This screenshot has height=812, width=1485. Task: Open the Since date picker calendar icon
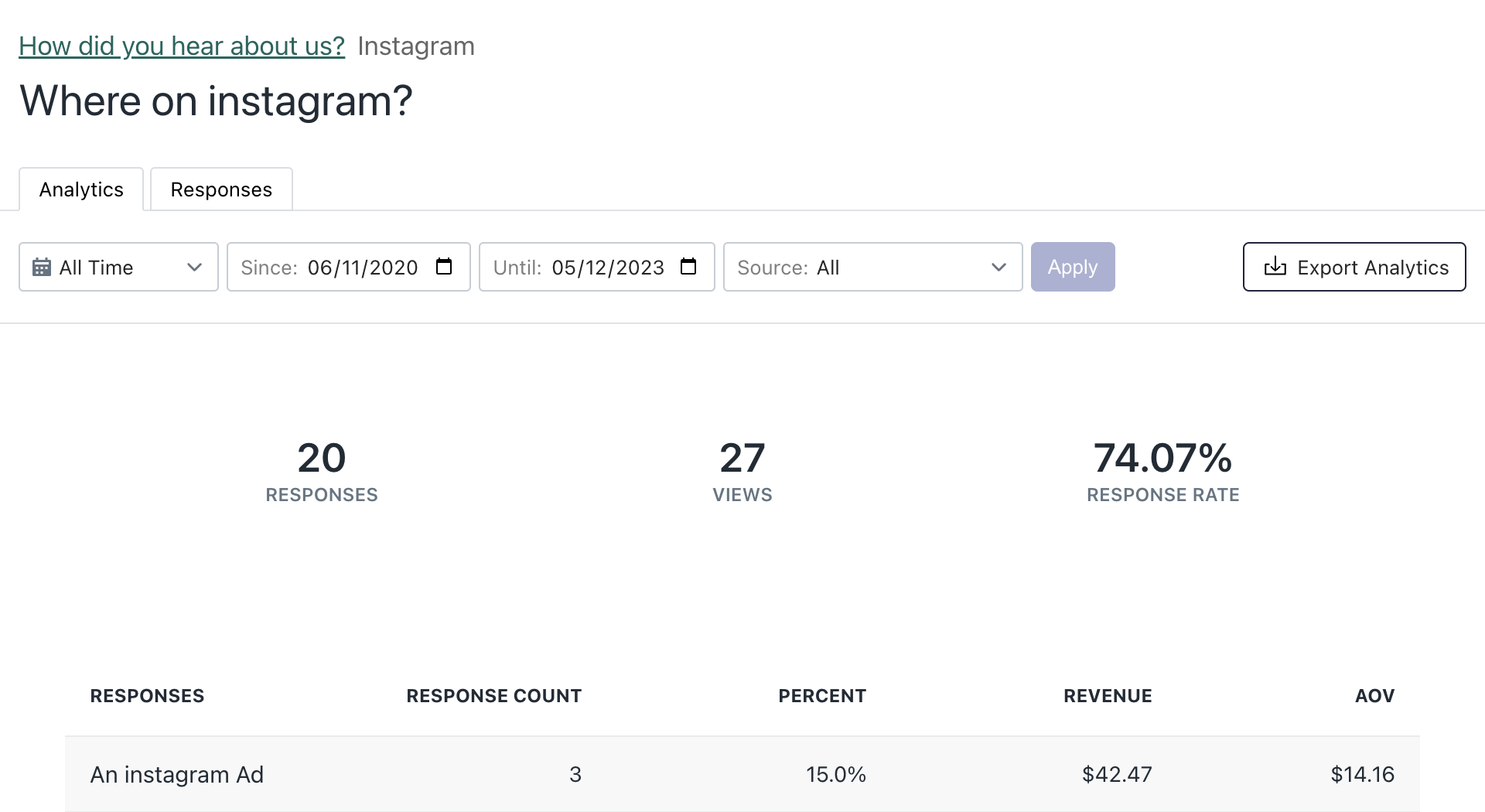tap(444, 267)
